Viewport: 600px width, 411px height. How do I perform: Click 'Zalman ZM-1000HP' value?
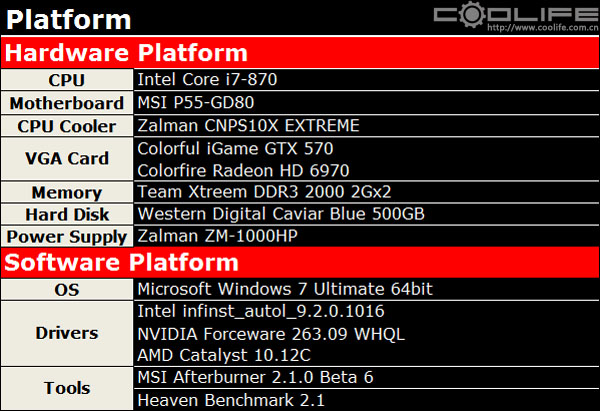tap(217, 235)
